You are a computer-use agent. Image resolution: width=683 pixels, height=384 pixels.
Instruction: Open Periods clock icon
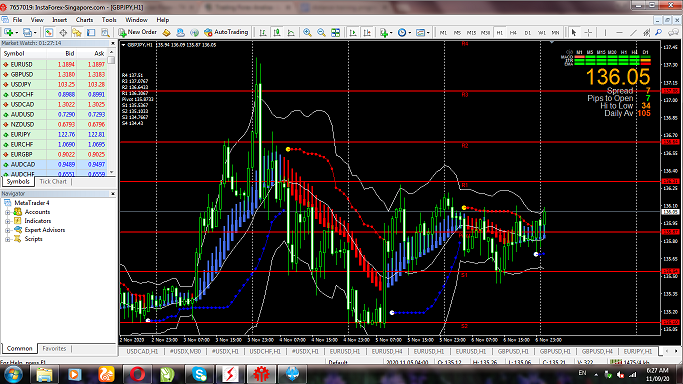click(402, 32)
